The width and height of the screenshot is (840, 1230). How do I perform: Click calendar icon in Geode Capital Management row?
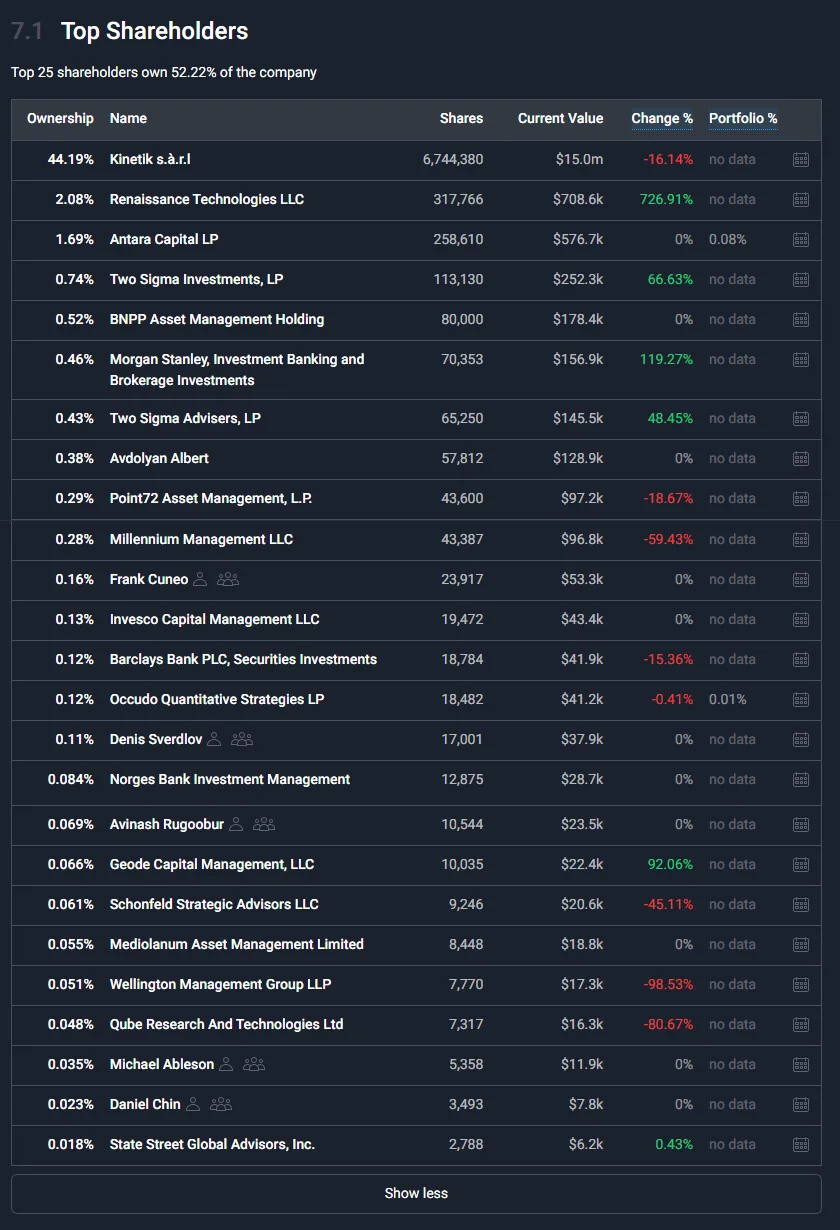800,864
